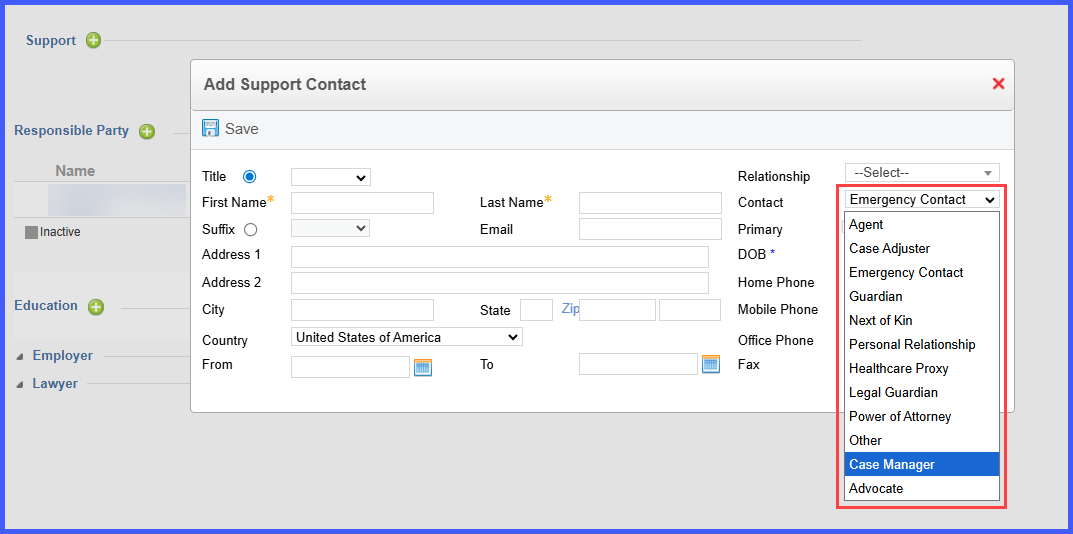Image resolution: width=1073 pixels, height=534 pixels.
Task: Open the Country dropdown
Action: click(x=406, y=337)
